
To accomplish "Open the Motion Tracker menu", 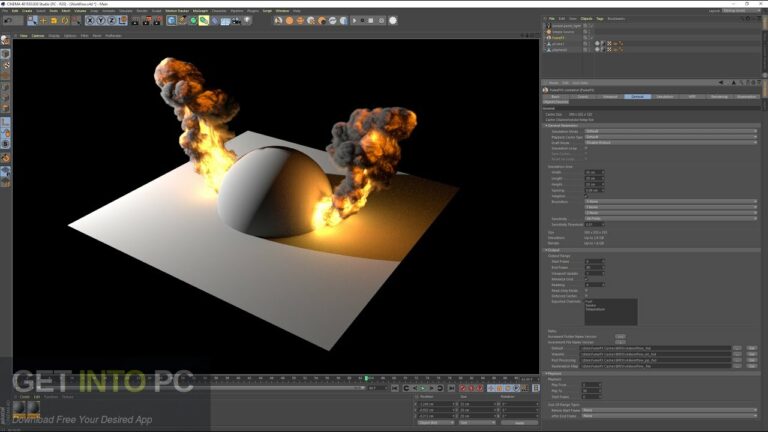I will pos(177,11).
